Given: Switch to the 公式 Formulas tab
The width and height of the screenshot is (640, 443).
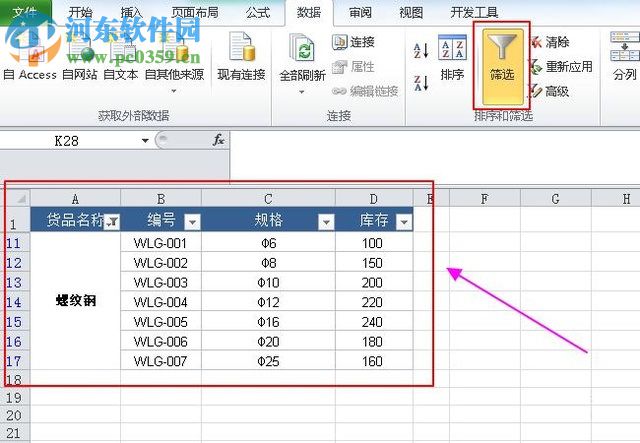Looking at the screenshot, I should click(258, 13).
